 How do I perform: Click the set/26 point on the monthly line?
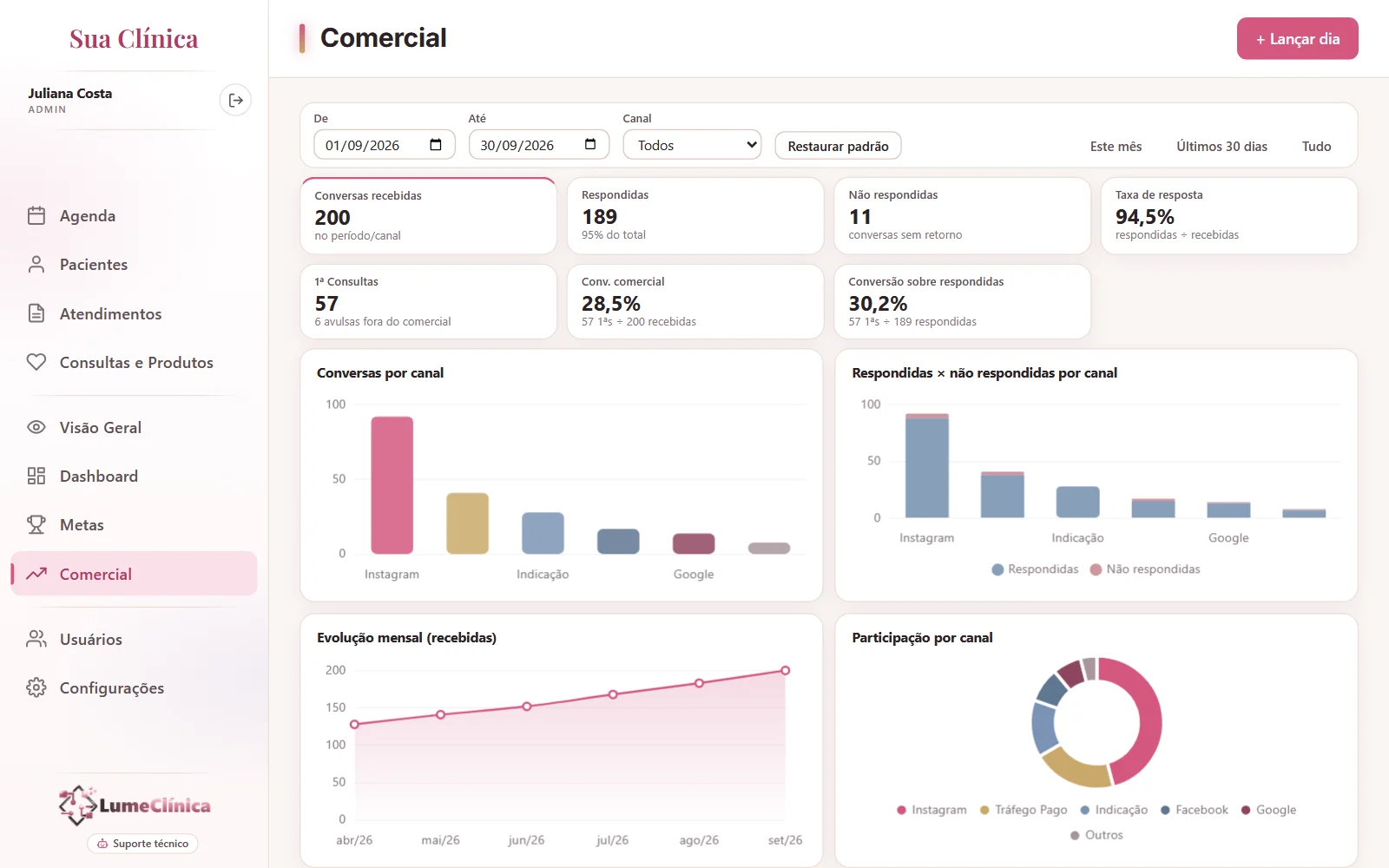[x=785, y=670]
